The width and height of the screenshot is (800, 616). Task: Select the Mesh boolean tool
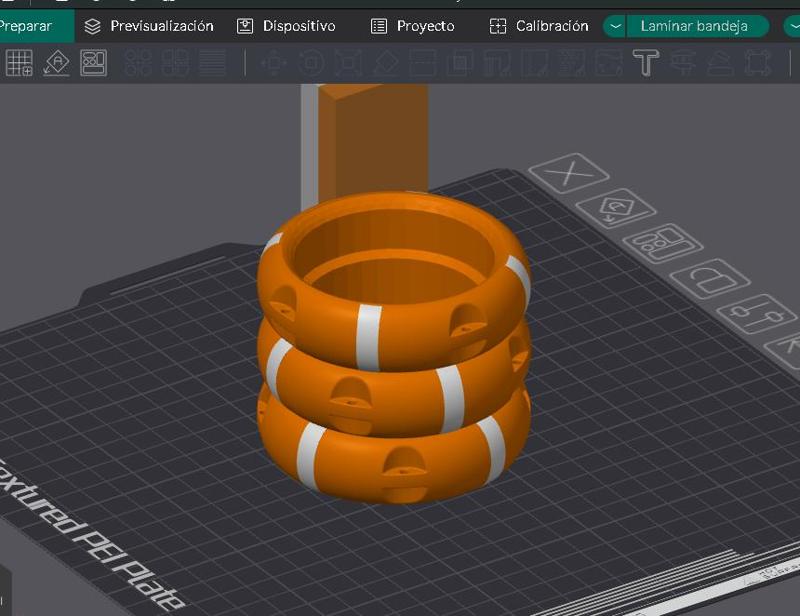tap(460, 63)
